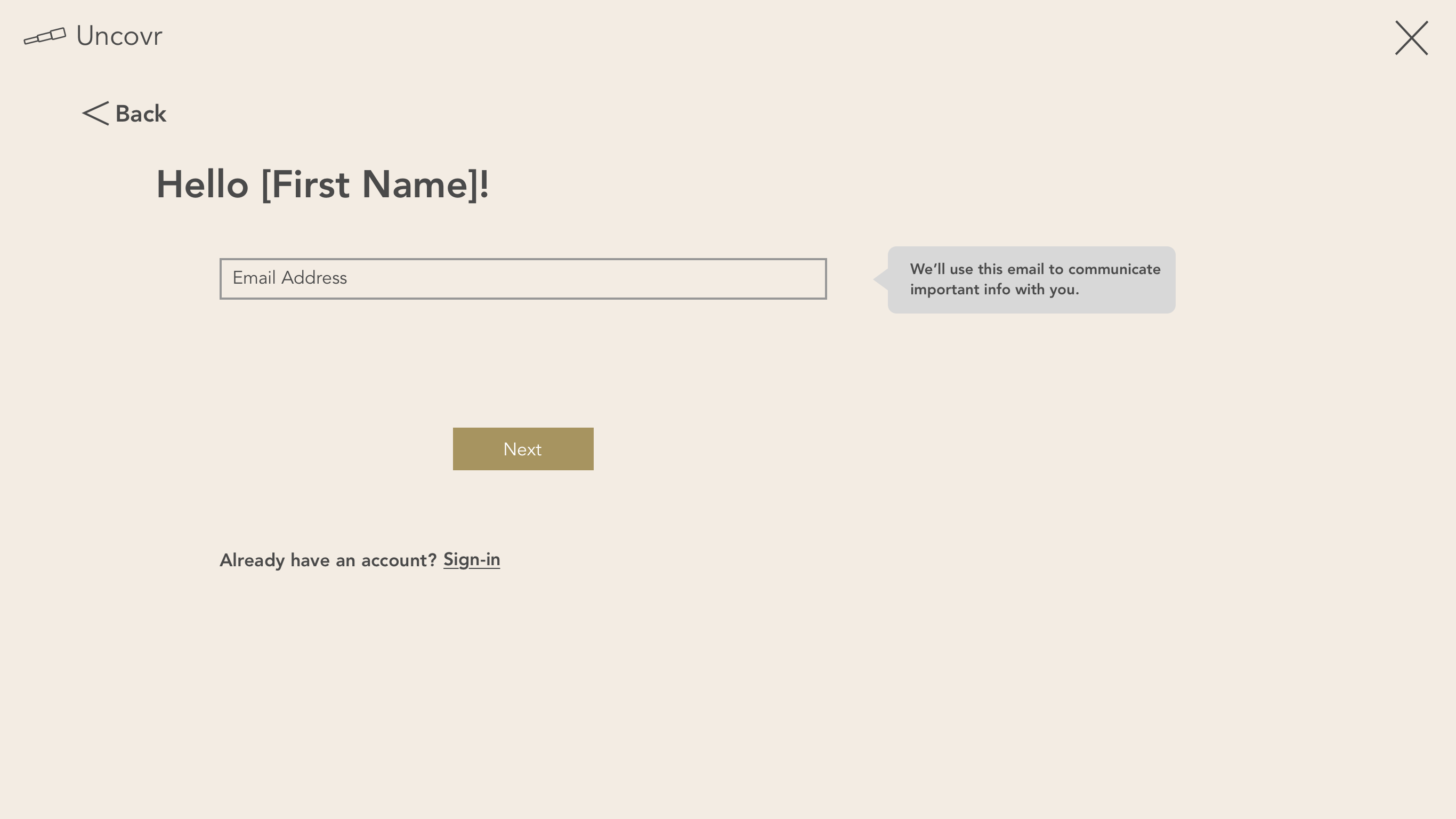Click the "Already have an account?" text
Viewport: 1456px width, 819px height.
click(328, 560)
